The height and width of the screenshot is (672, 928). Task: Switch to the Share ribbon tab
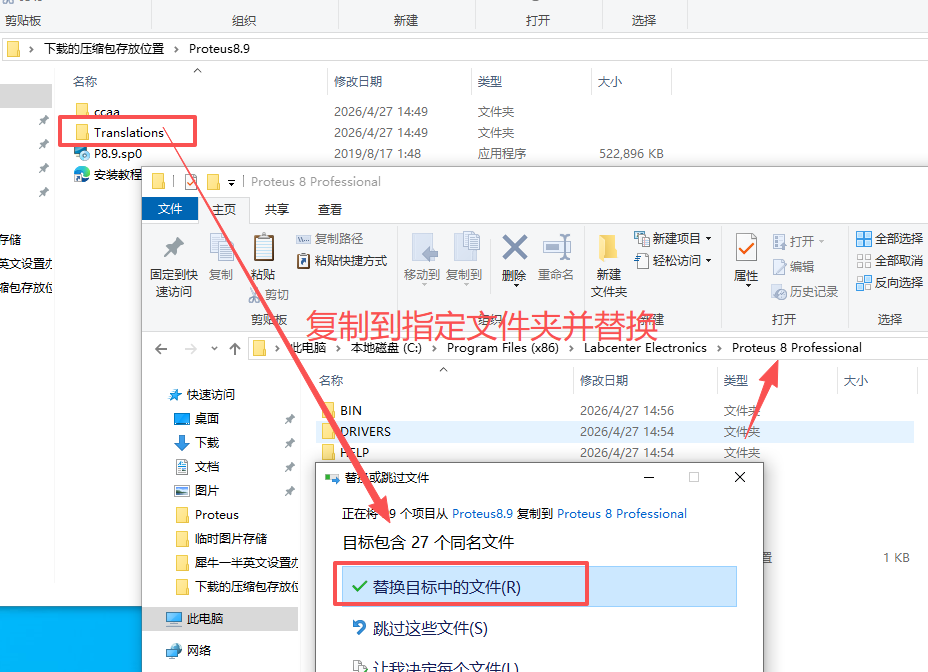click(x=276, y=210)
